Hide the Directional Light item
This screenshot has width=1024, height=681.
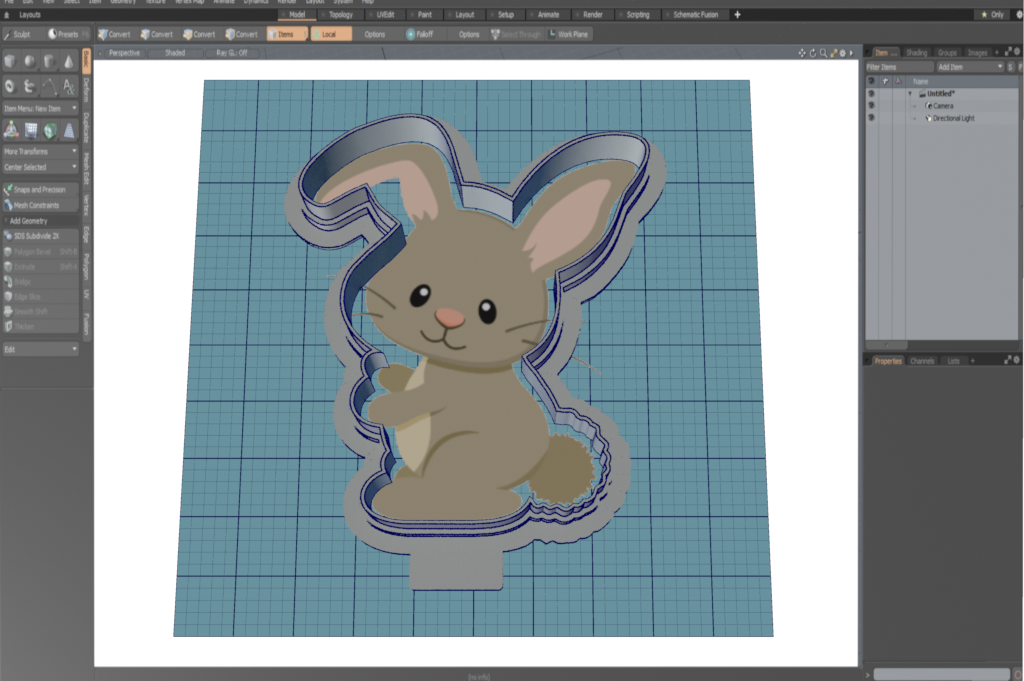[x=871, y=118]
